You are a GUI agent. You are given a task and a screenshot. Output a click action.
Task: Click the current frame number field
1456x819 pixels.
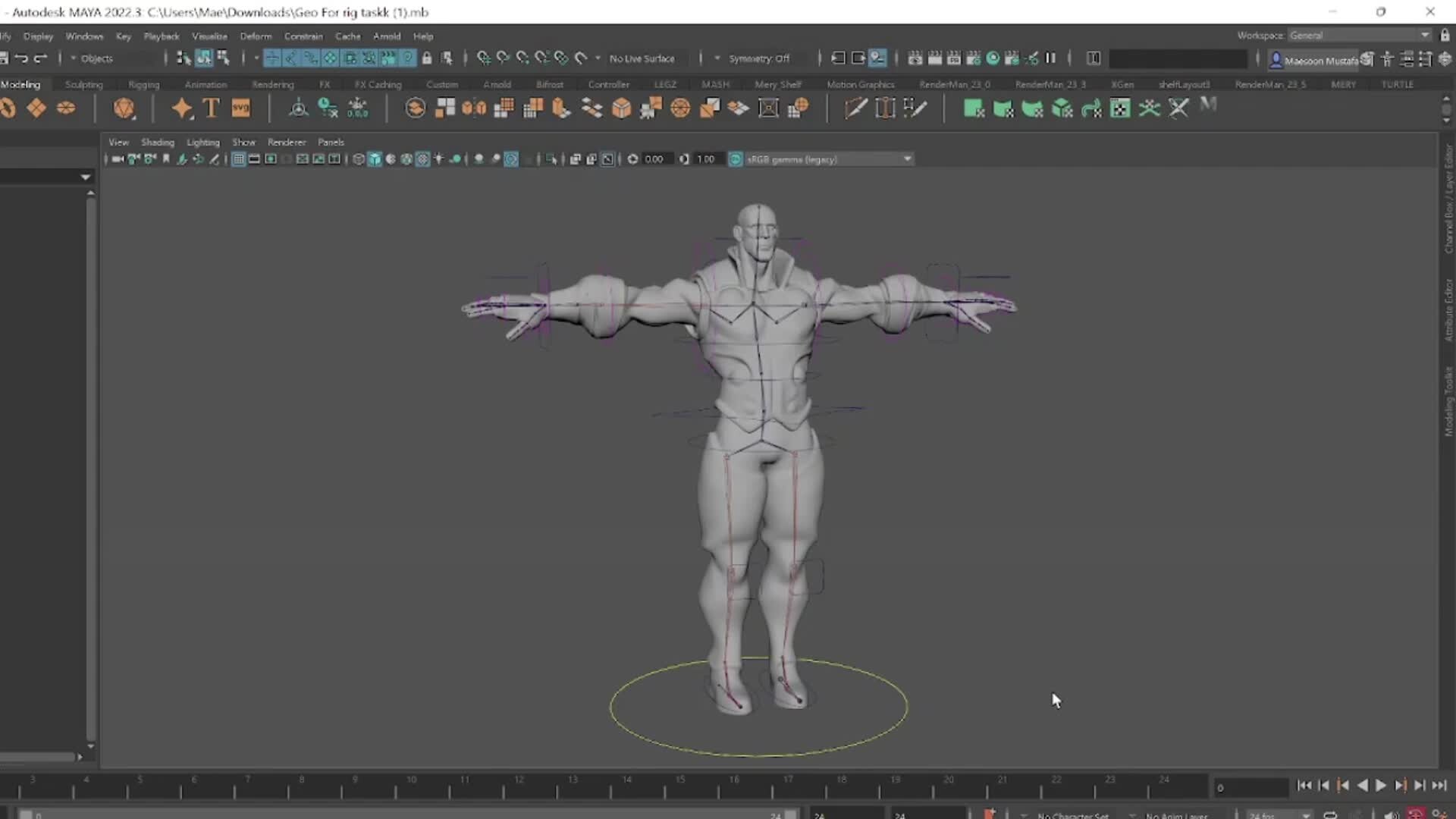pos(1249,788)
